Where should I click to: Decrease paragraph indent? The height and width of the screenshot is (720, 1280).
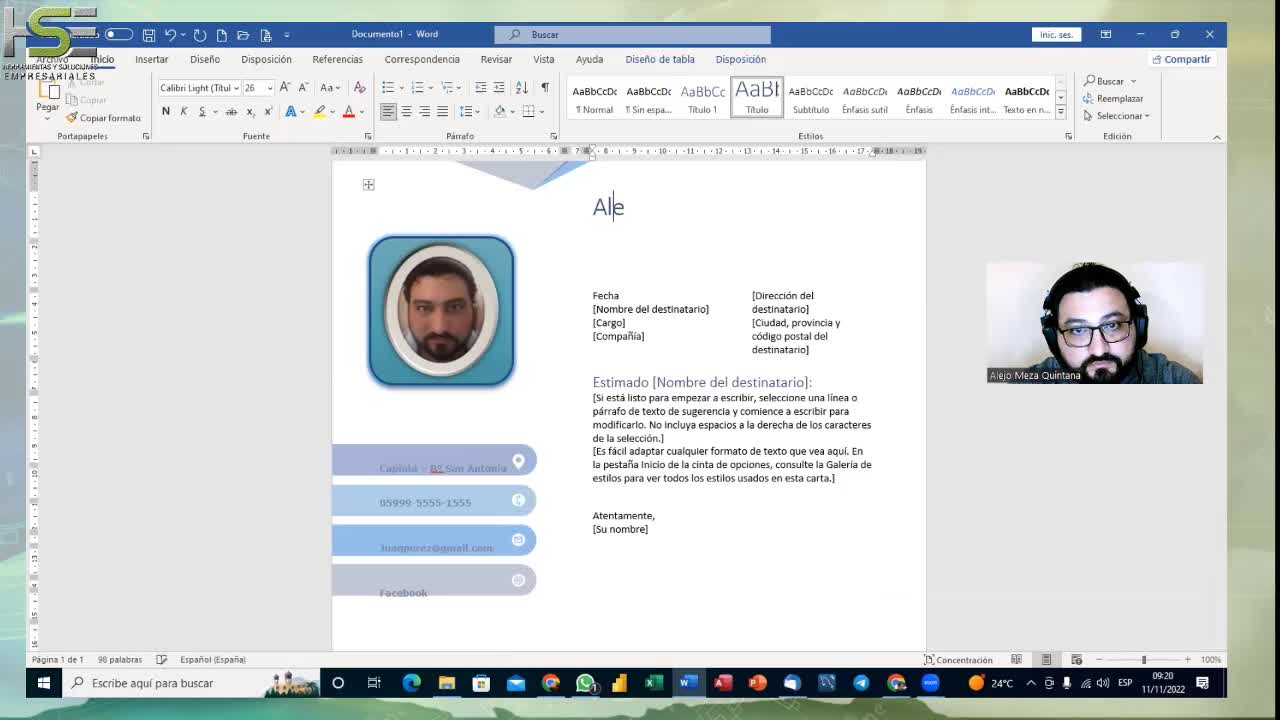coord(481,87)
